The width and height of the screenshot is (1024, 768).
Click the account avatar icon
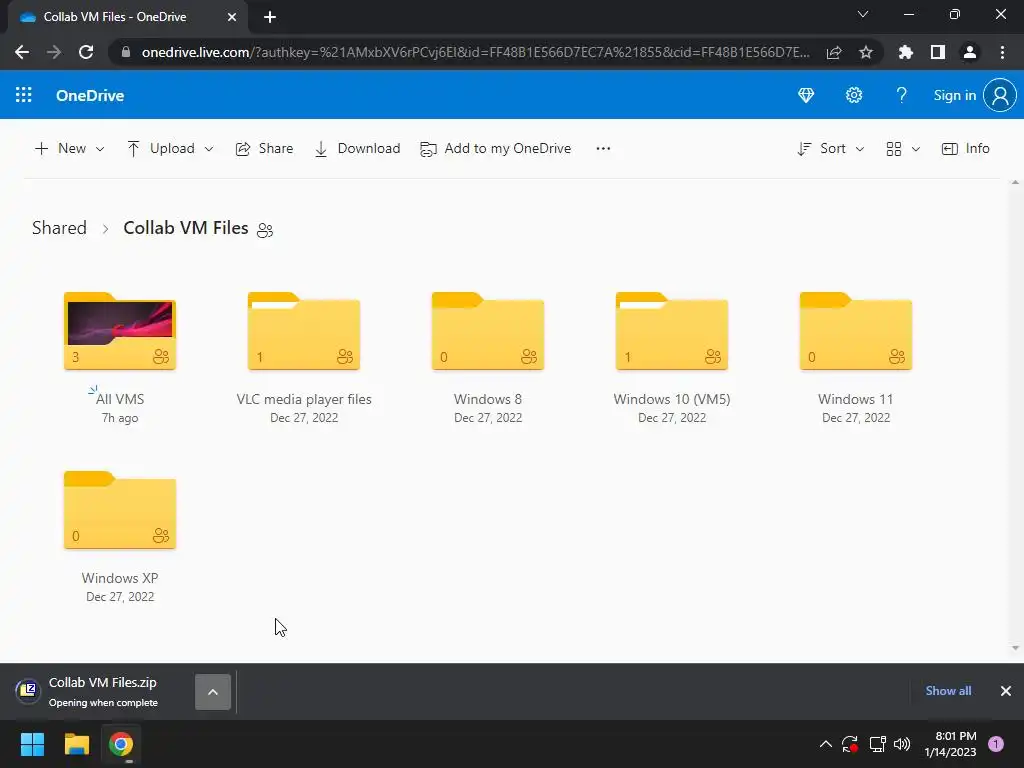pos(1000,95)
